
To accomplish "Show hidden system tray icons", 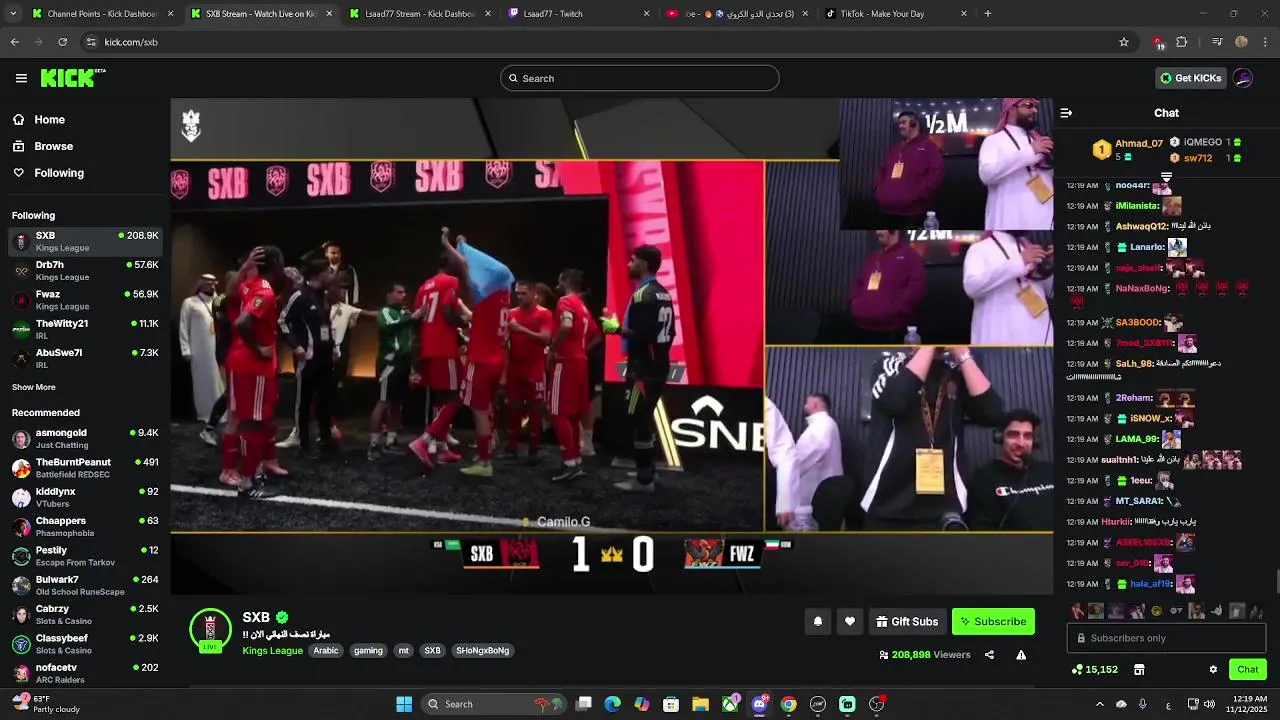I will click(1099, 704).
